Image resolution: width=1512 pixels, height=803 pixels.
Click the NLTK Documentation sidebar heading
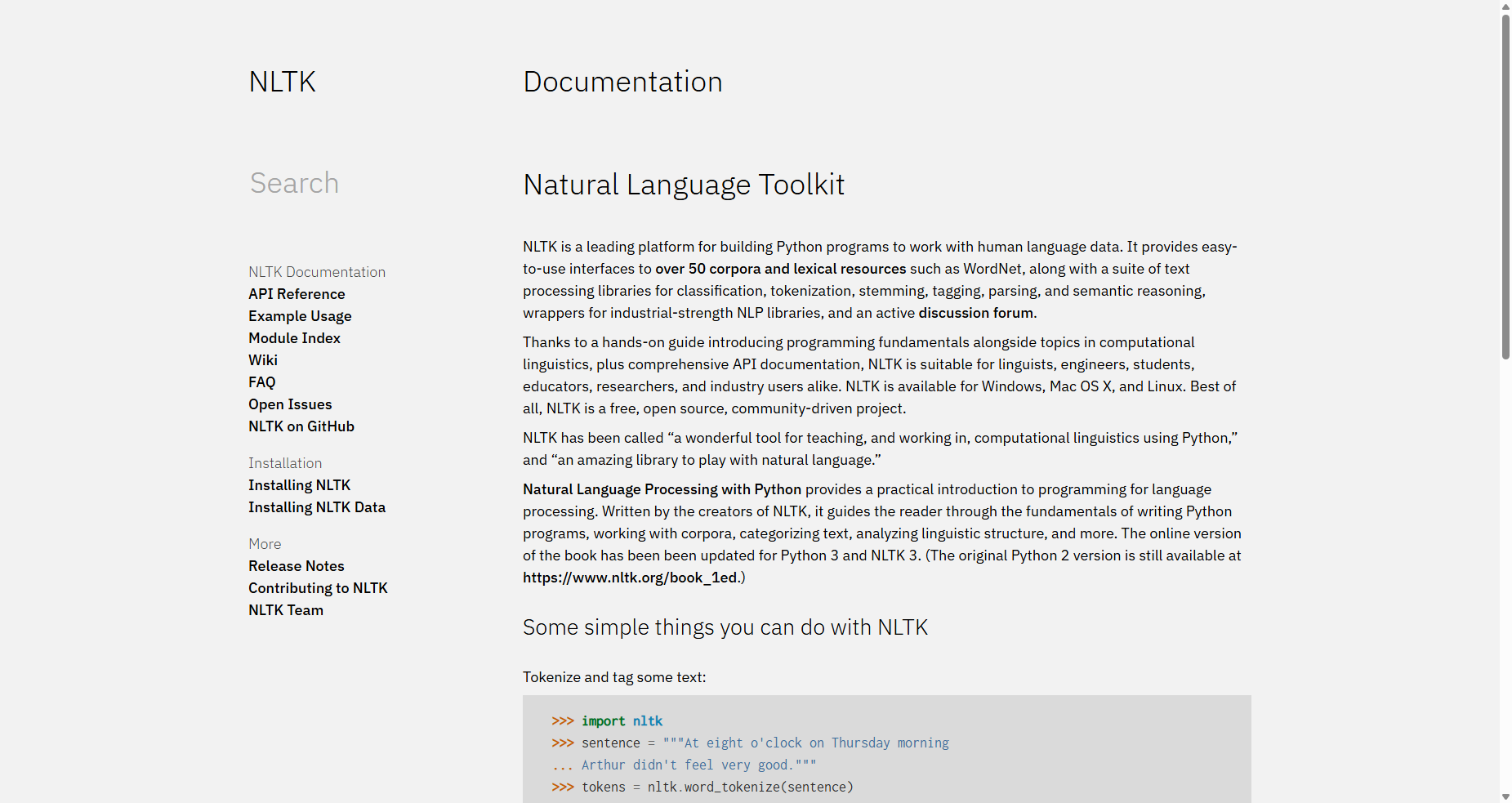click(317, 272)
